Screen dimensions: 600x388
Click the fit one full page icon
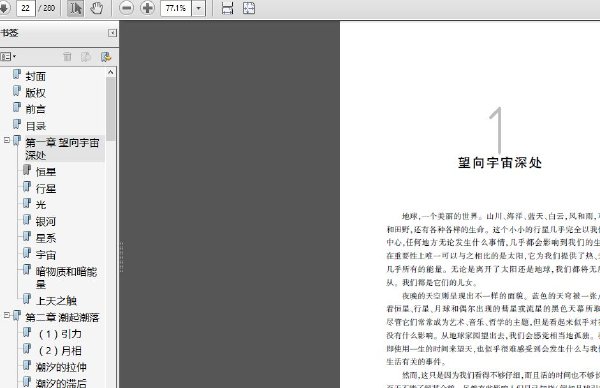pos(249,8)
